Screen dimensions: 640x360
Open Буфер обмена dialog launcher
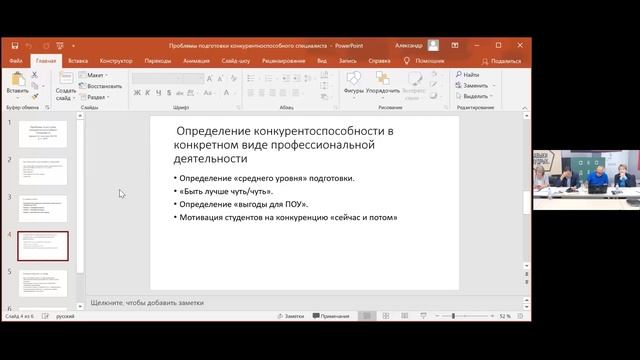[47, 107]
